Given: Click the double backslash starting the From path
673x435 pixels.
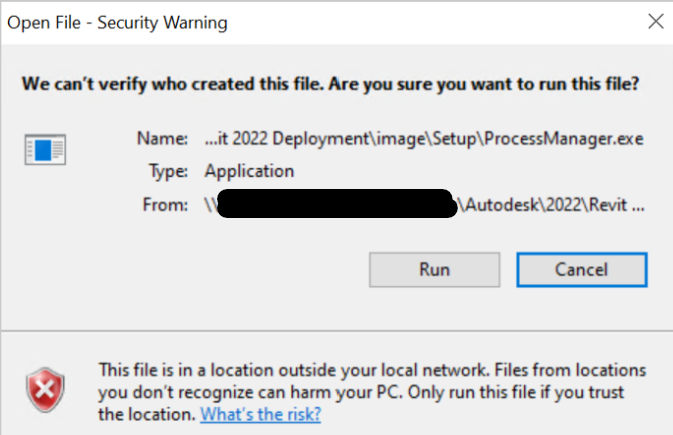Looking at the screenshot, I should coord(210,205).
